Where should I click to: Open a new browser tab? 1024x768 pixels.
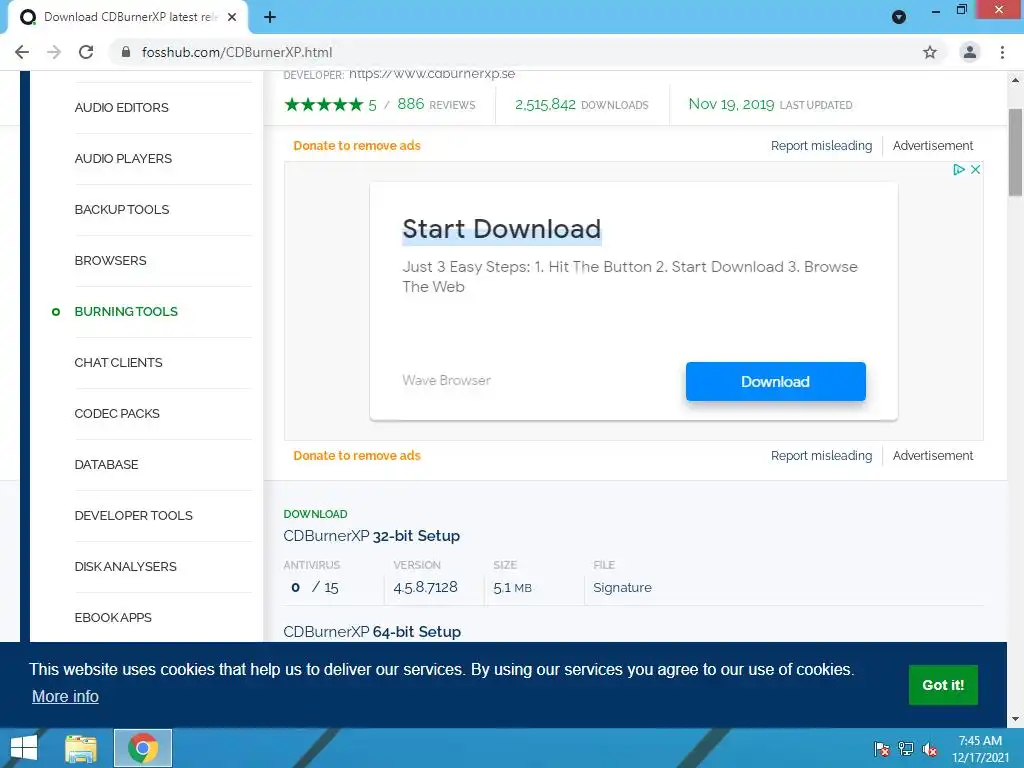click(270, 17)
